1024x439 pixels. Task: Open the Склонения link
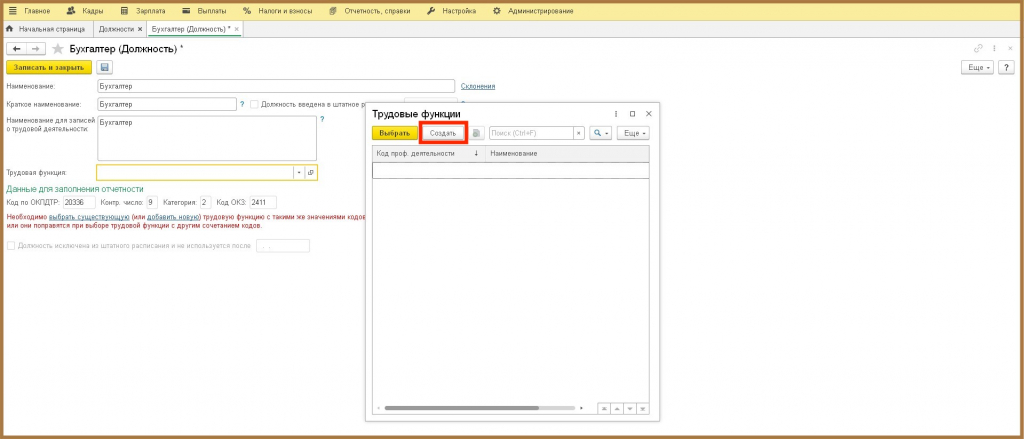point(478,86)
